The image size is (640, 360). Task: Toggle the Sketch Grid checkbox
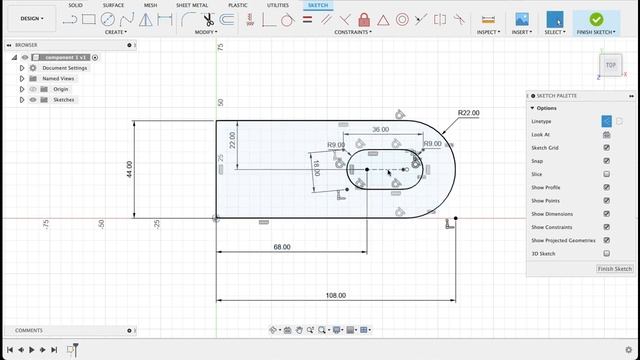click(x=607, y=147)
